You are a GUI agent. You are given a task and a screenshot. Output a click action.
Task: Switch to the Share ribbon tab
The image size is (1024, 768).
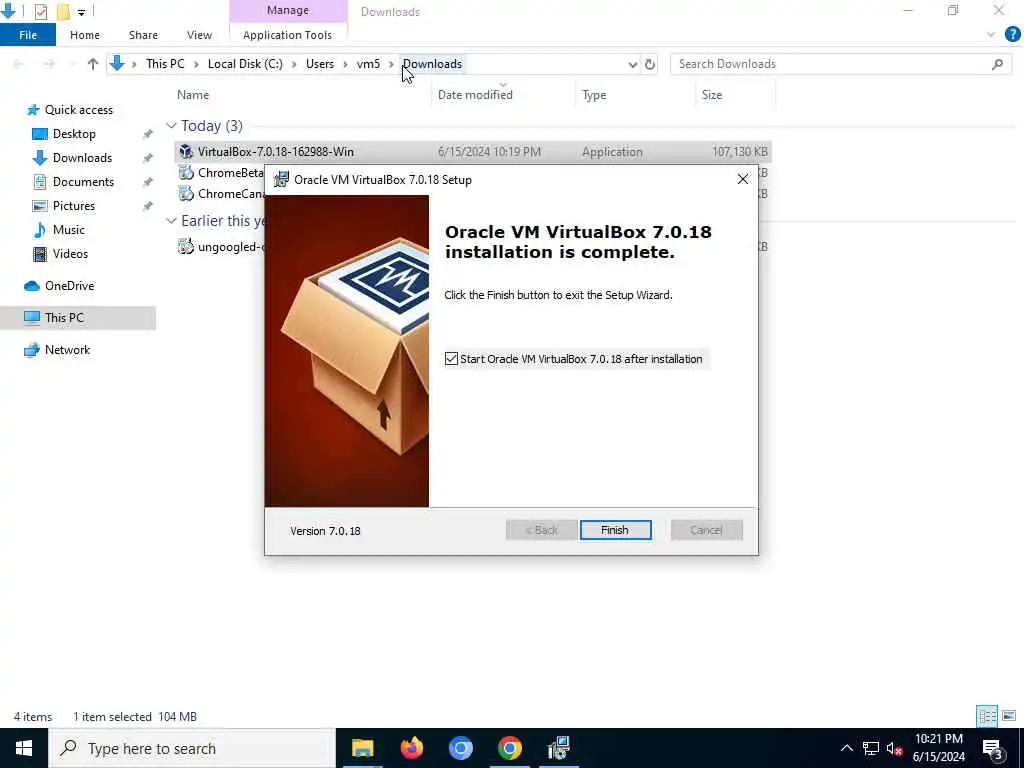click(x=143, y=35)
